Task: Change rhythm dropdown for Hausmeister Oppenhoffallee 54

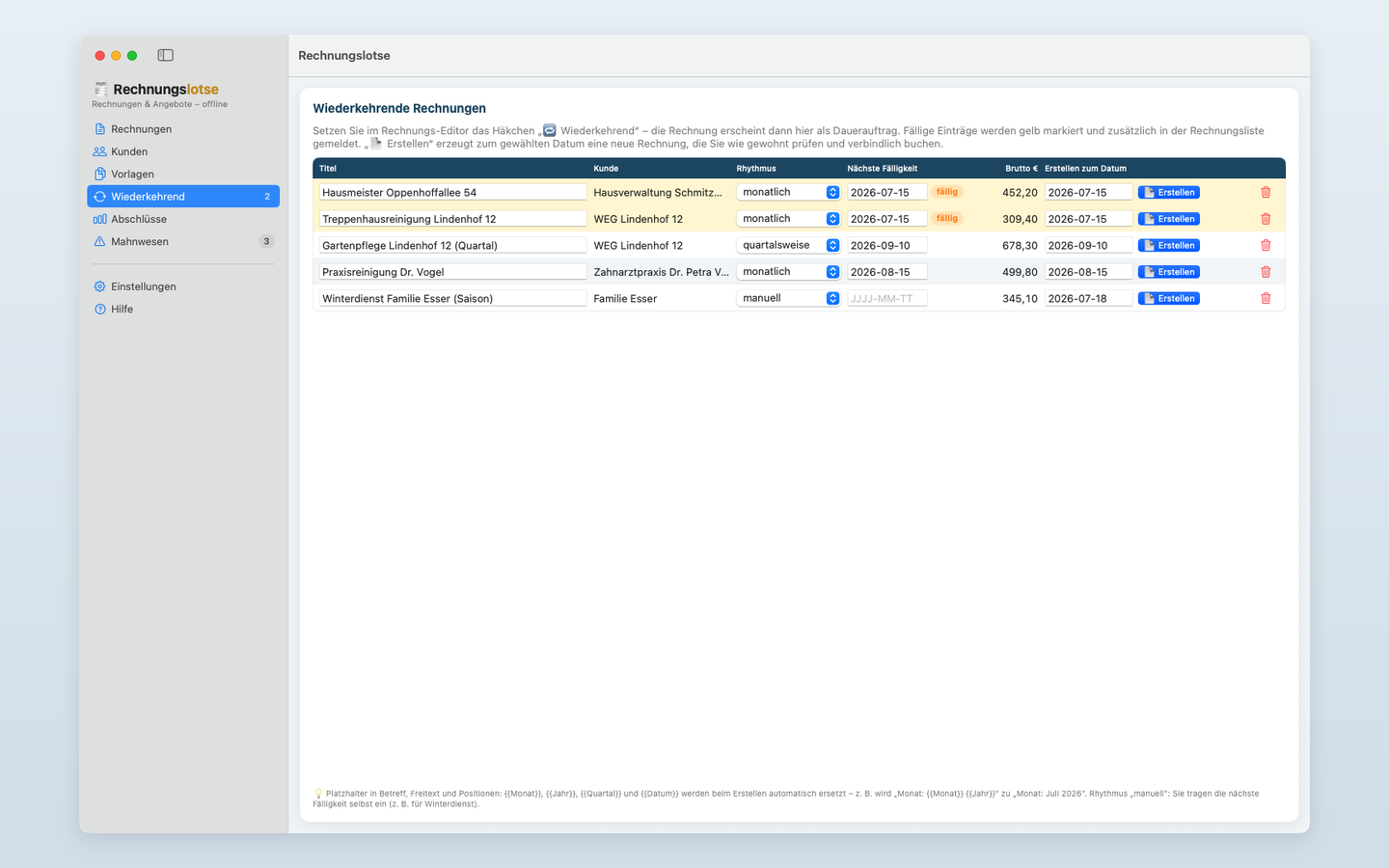Action: click(788, 192)
